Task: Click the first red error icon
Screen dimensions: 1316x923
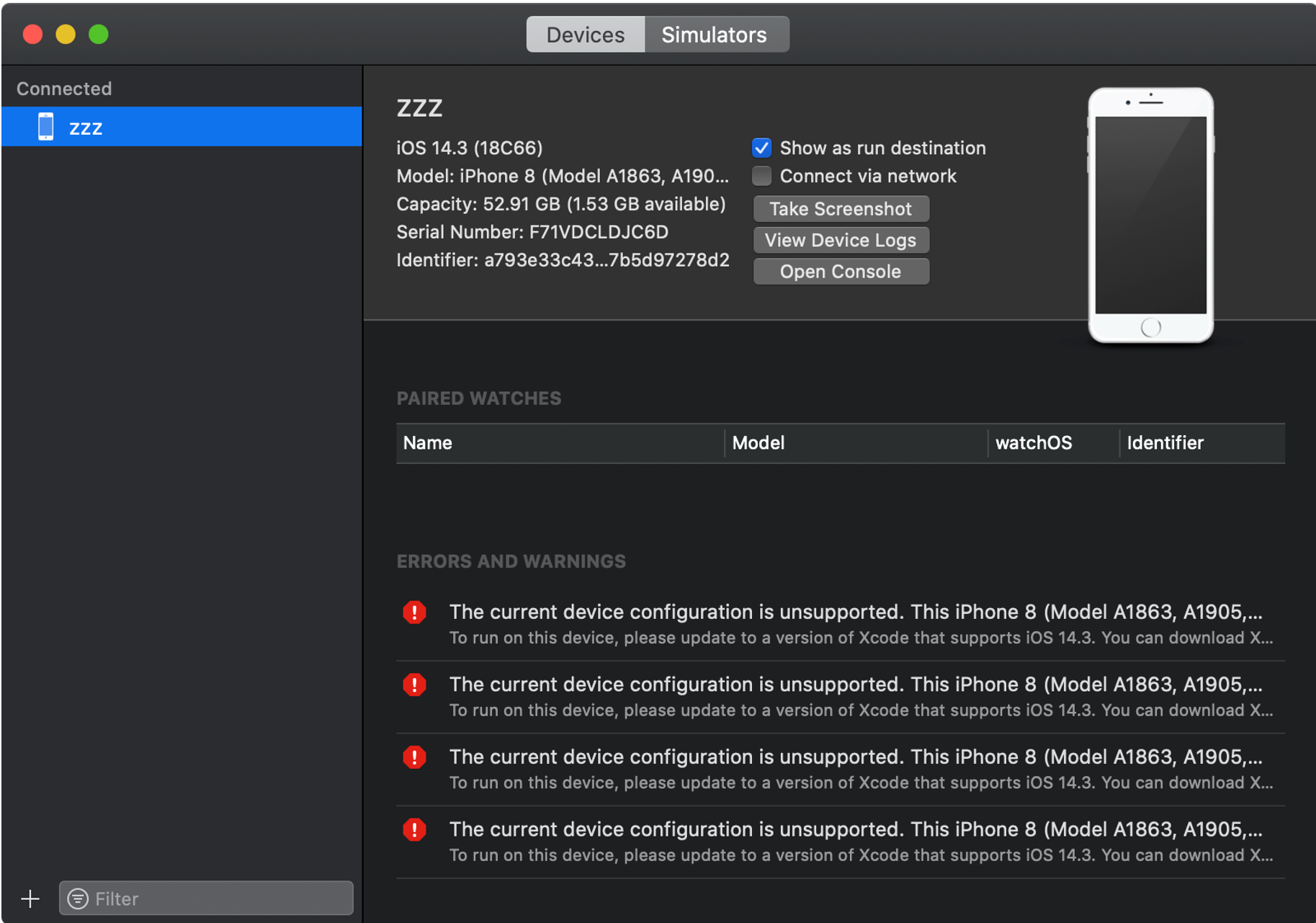Action: [414, 612]
